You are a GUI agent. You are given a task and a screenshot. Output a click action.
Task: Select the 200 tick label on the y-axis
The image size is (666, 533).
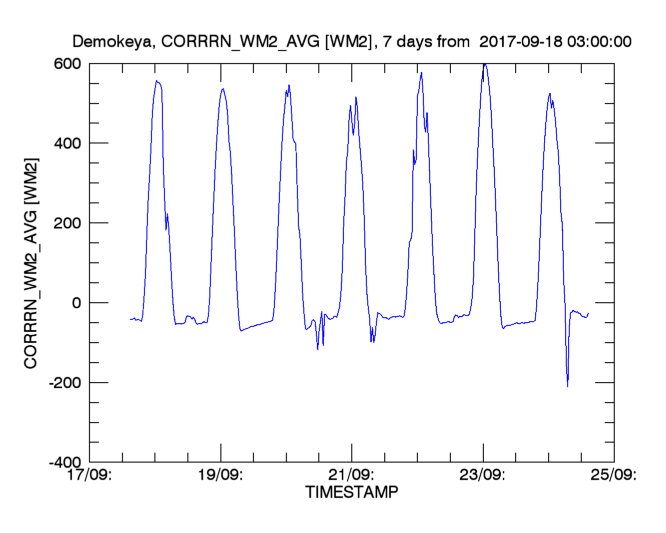tap(67, 223)
